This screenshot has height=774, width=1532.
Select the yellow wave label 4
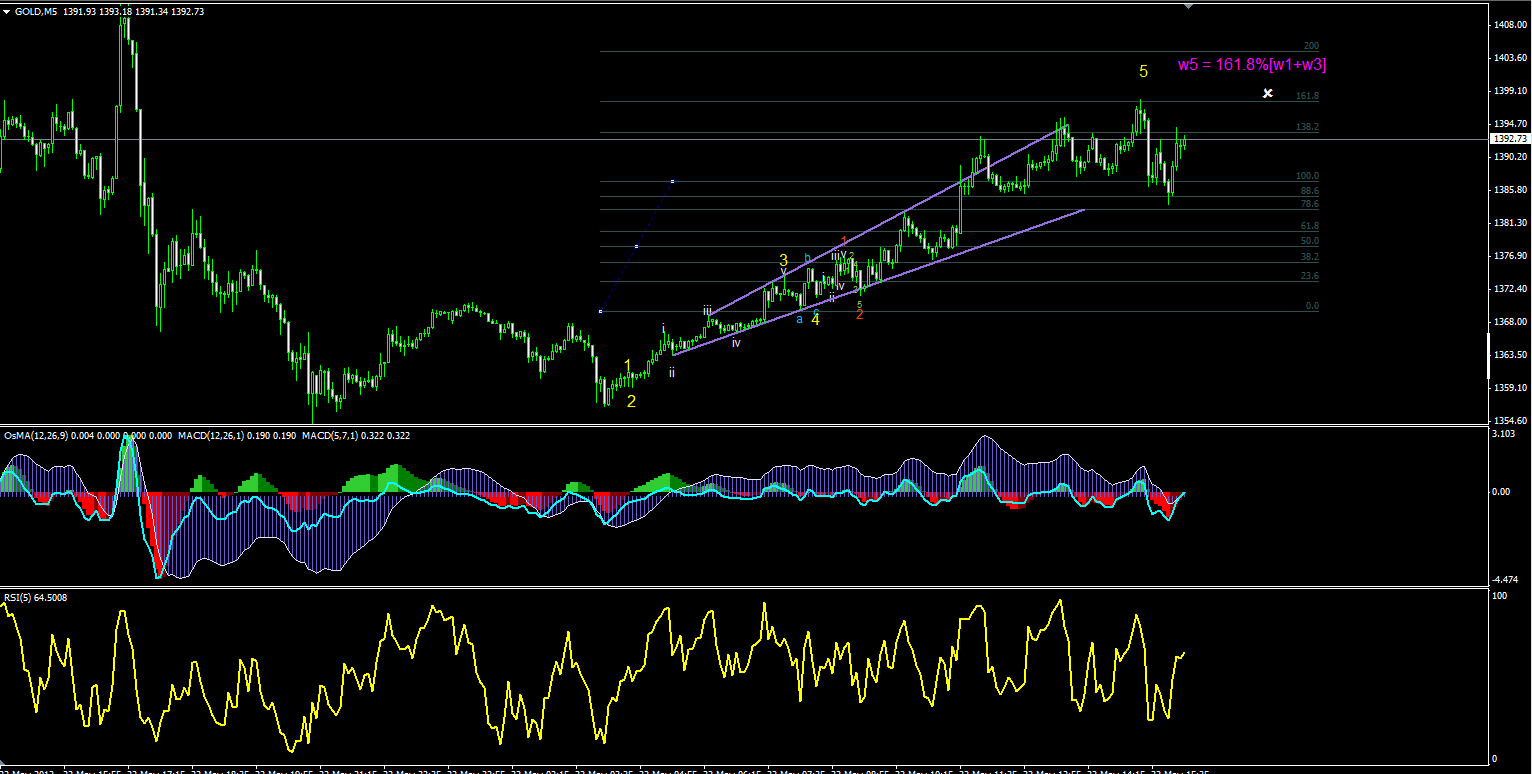[x=816, y=320]
